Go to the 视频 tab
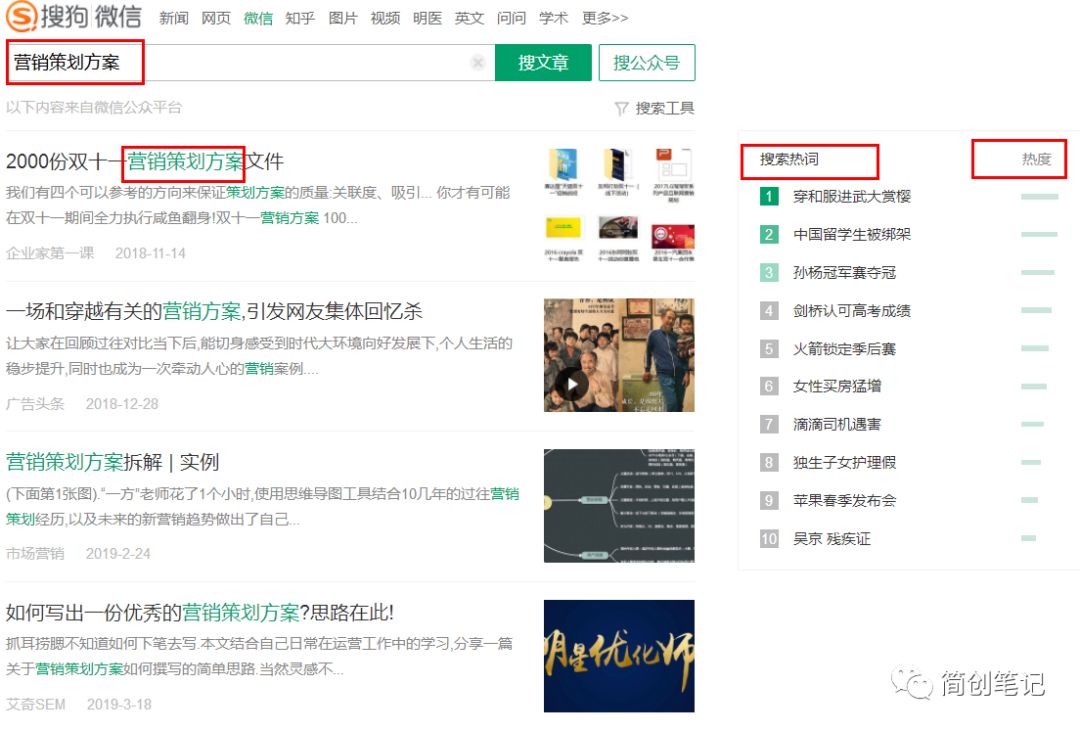 pyautogui.click(x=385, y=18)
